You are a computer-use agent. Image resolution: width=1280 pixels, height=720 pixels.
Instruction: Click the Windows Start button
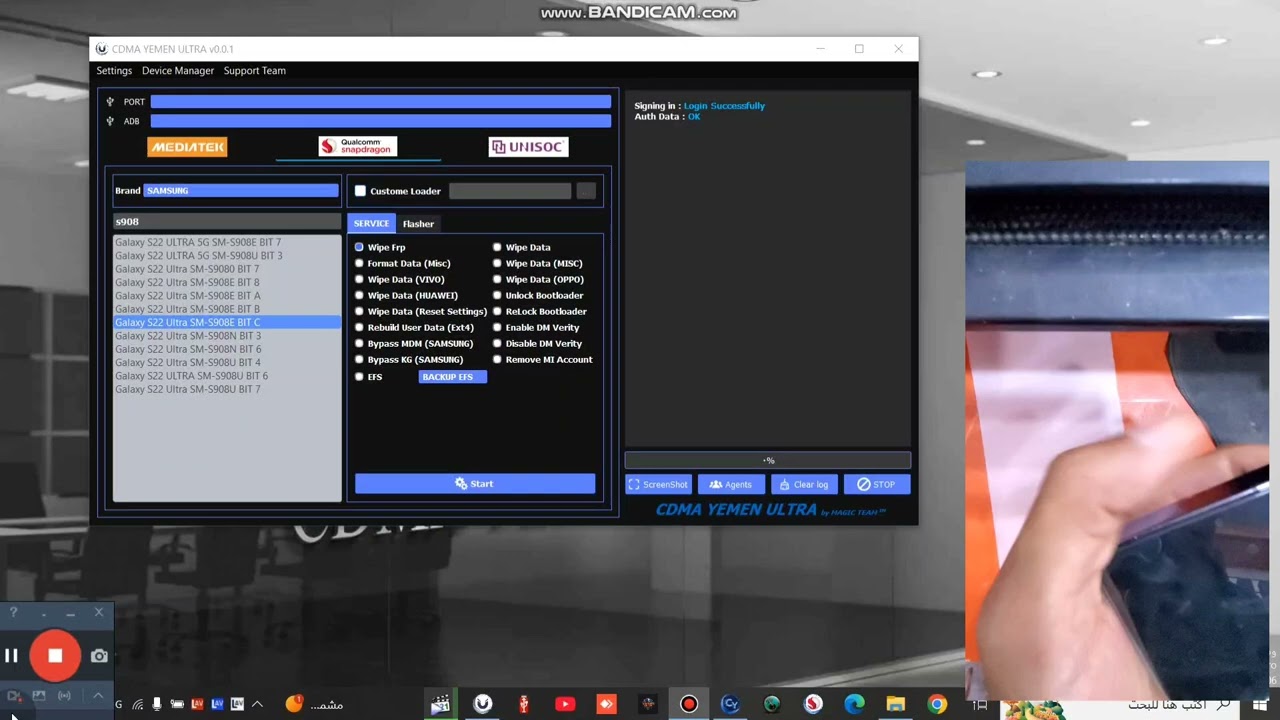coord(1259,704)
